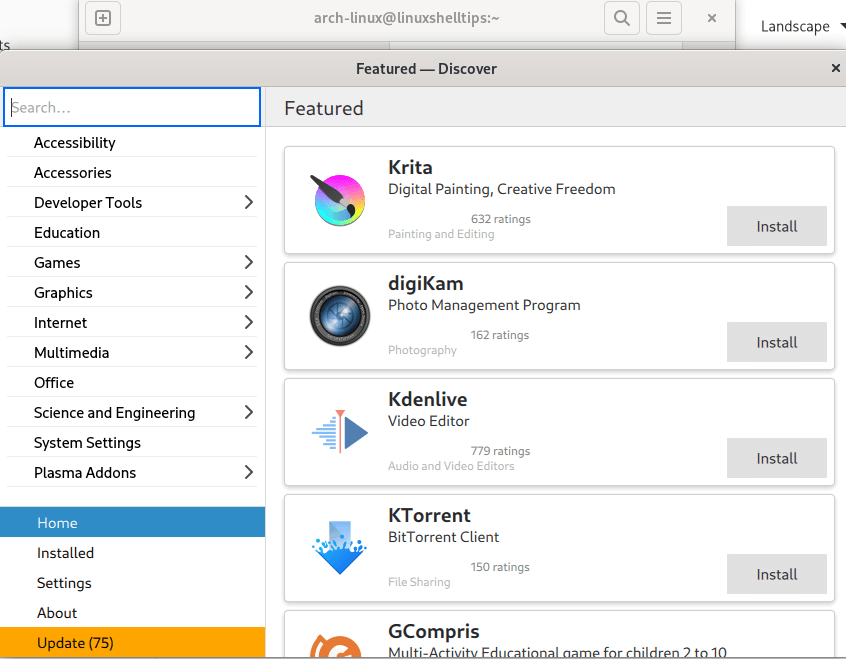Open the terminal search icon

621,18
